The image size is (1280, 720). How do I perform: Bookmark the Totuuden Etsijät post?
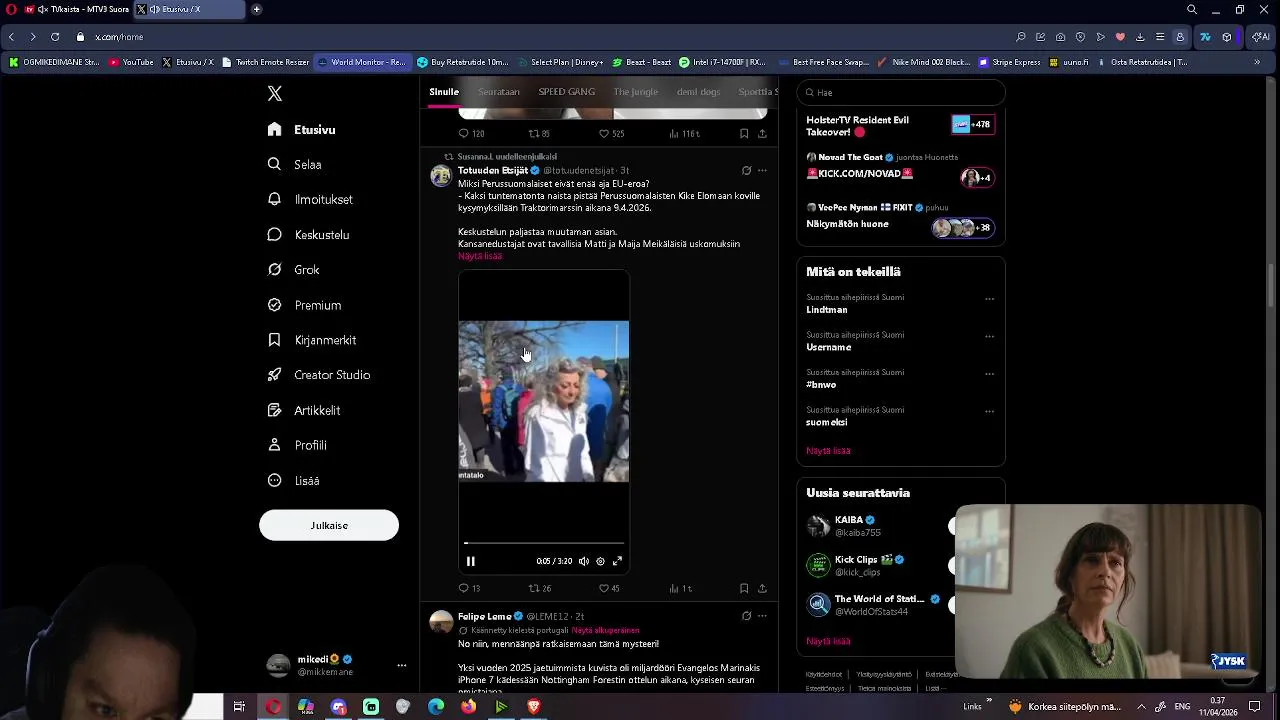[744, 588]
